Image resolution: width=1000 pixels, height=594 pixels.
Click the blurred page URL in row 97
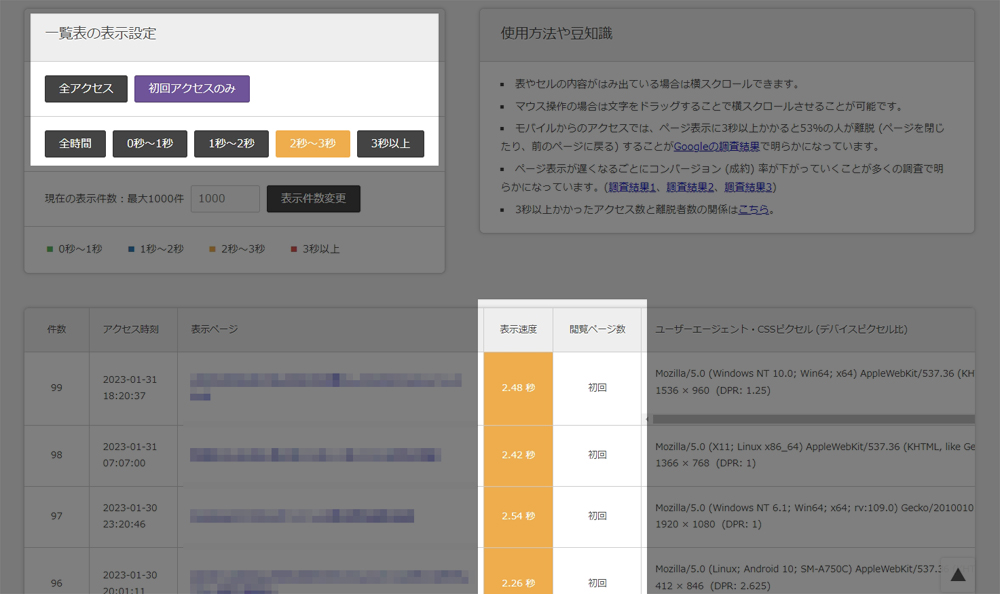(302, 516)
